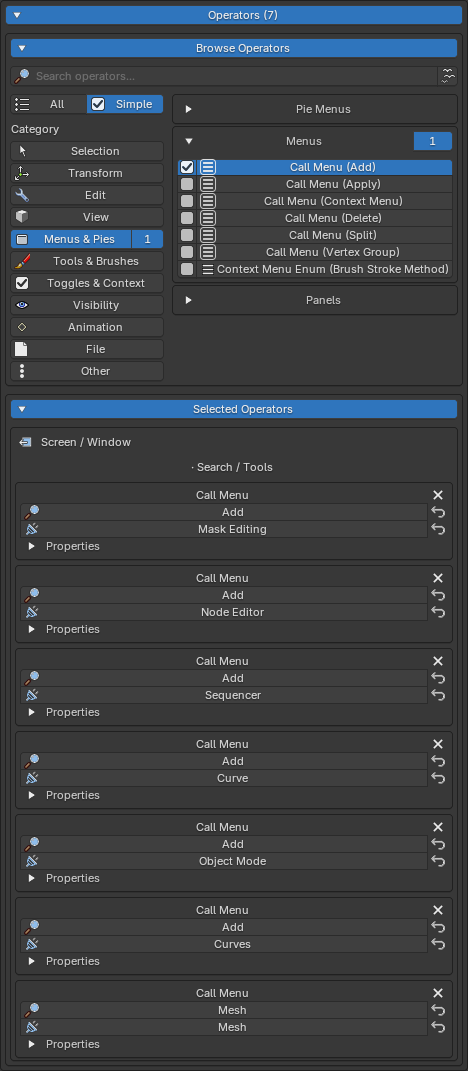Check the Call Menu (Delete) checkbox

point(187,218)
